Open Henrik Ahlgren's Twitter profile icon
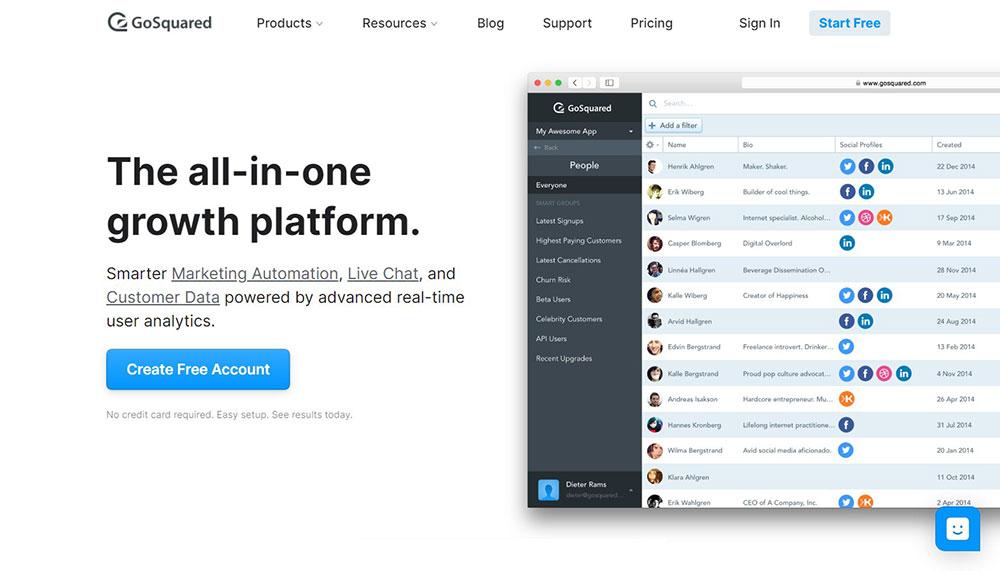This screenshot has width=1000, height=571. pos(847,167)
